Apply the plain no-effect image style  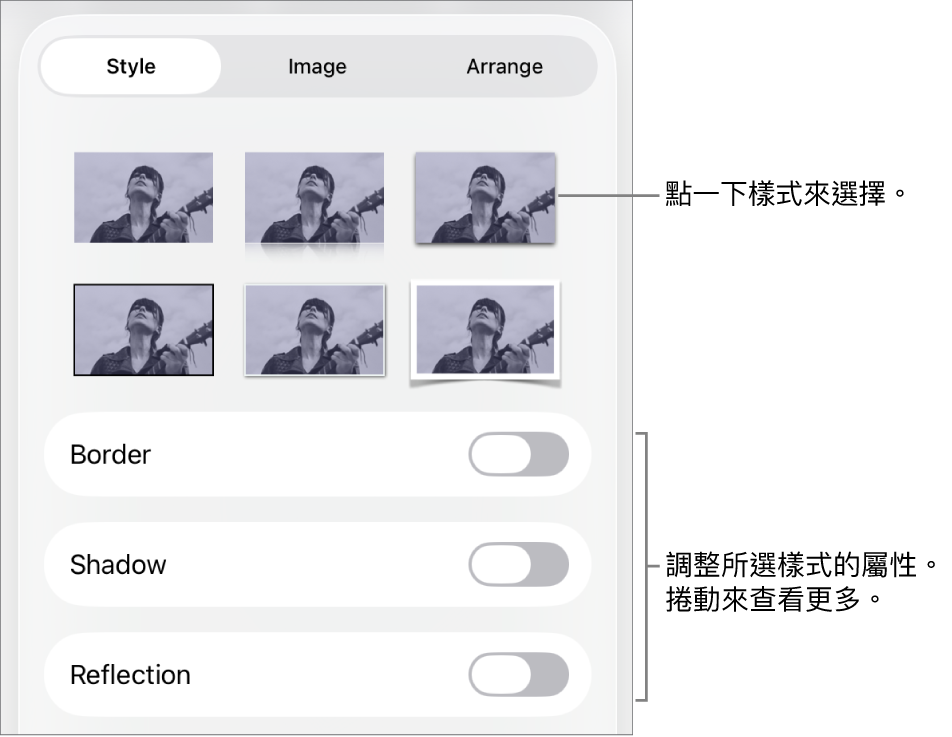coord(143,197)
